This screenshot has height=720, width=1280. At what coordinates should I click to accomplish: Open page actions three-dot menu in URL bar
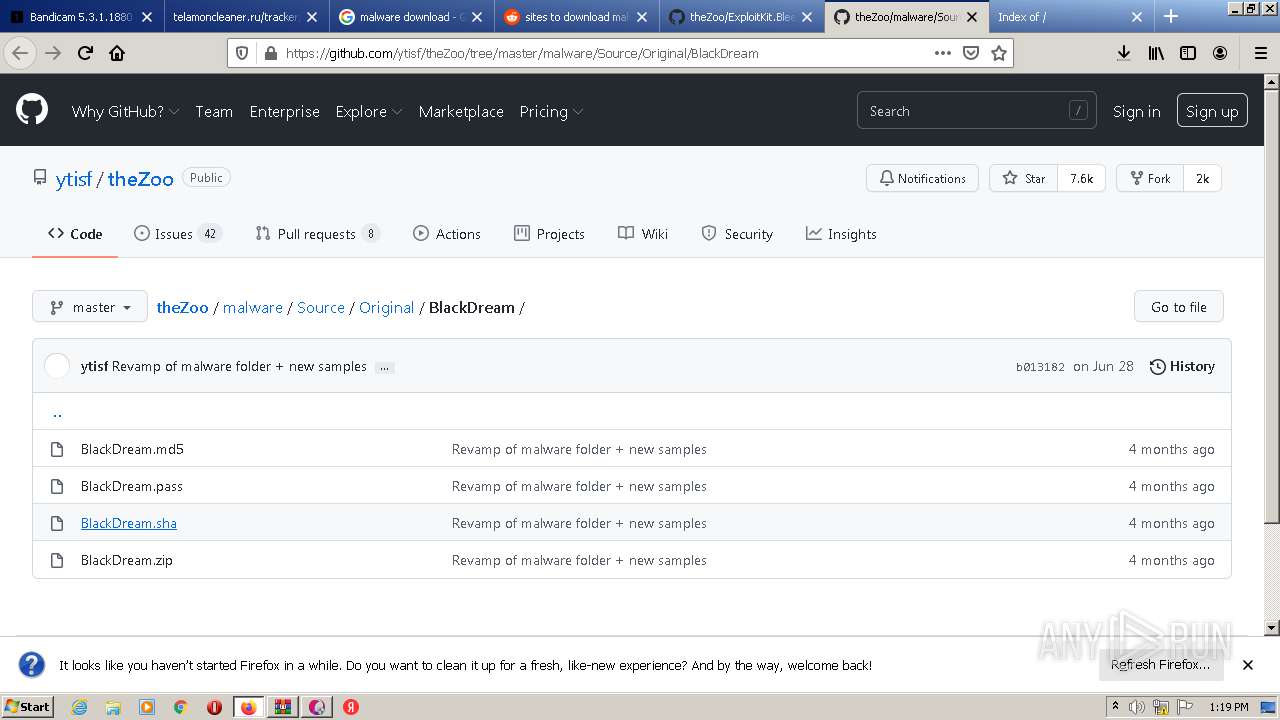pyautogui.click(x=942, y=53)
